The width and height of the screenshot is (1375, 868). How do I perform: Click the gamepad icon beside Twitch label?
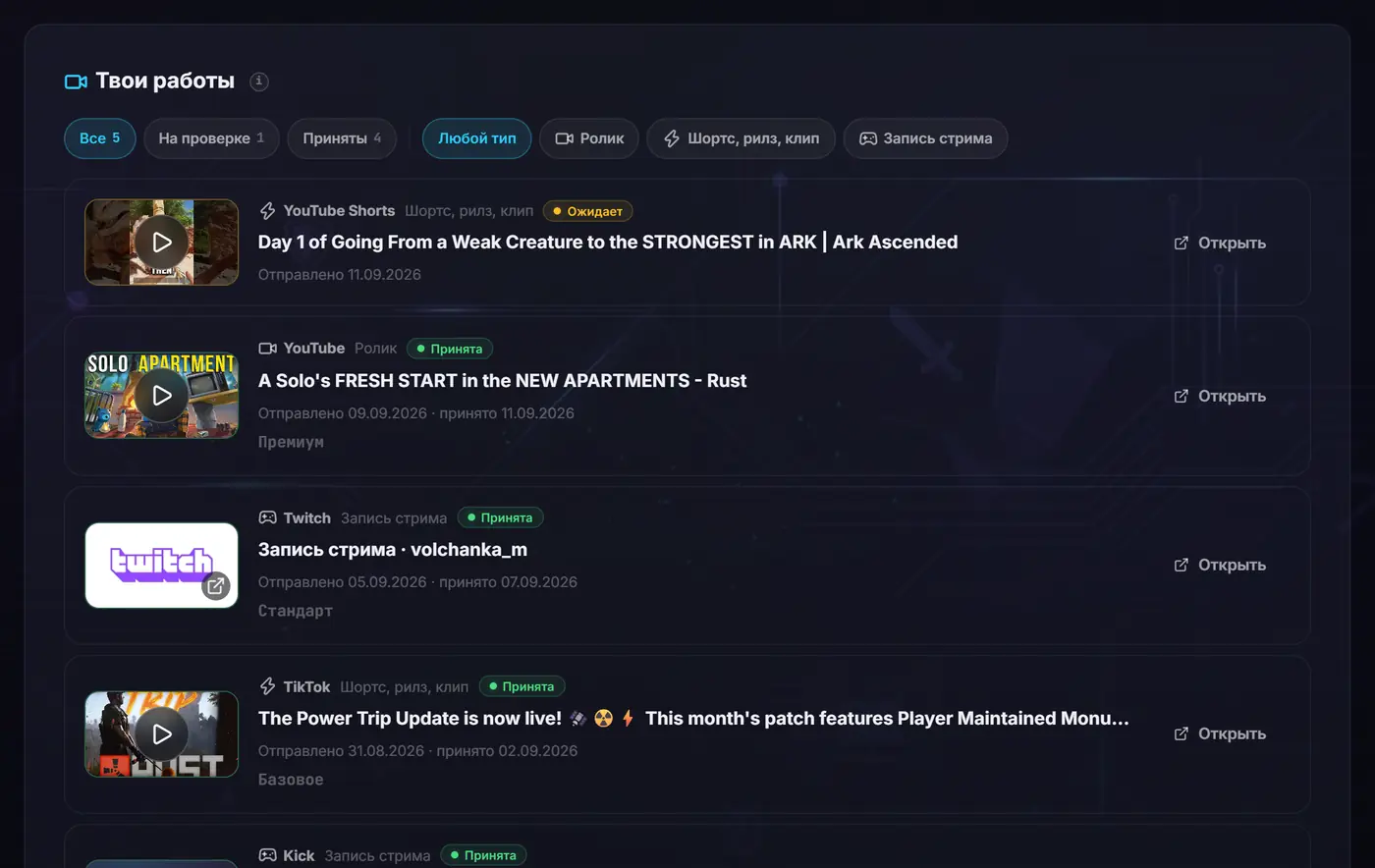tap(267, 517)
